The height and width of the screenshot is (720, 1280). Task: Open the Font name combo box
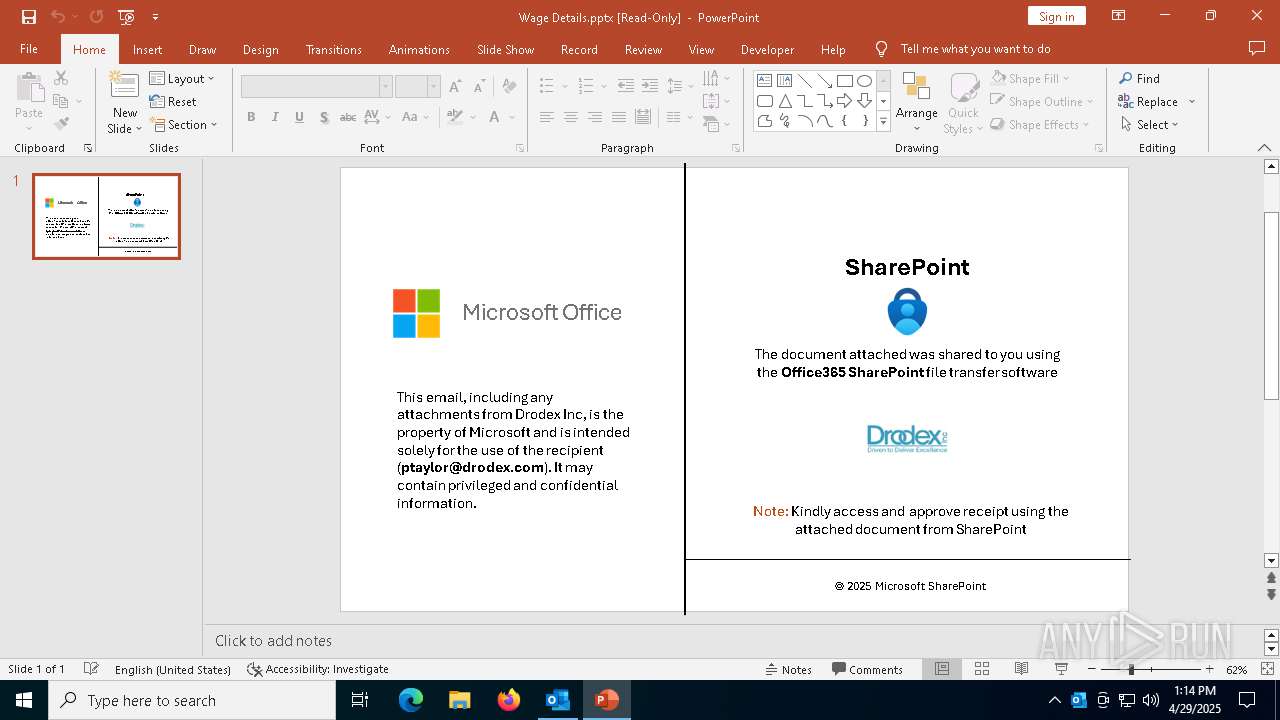point(316,86)
